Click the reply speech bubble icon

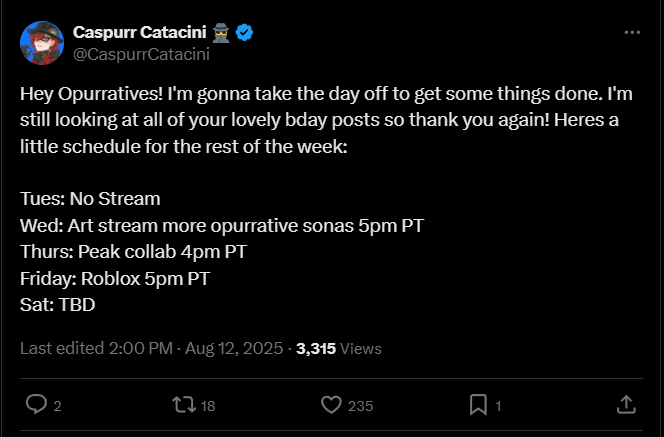36,404
